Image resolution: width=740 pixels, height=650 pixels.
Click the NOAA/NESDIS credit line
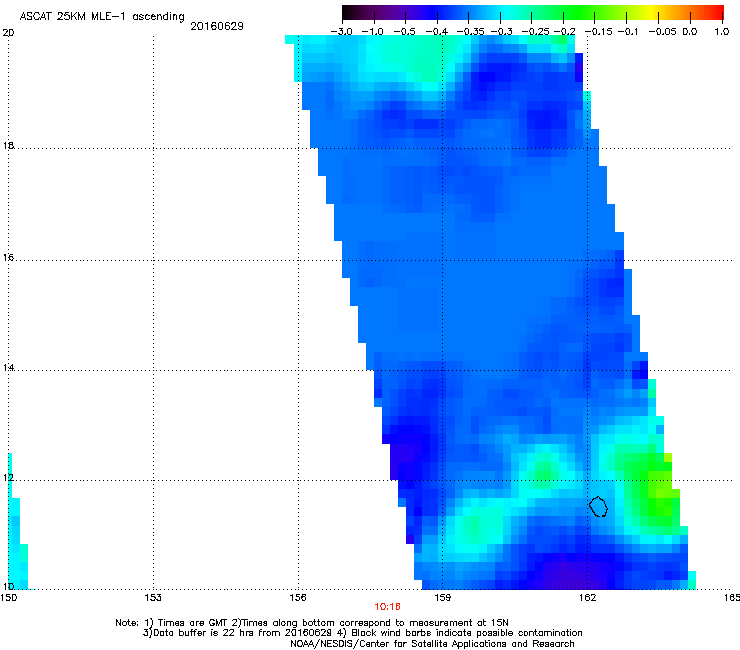(432, 644)
